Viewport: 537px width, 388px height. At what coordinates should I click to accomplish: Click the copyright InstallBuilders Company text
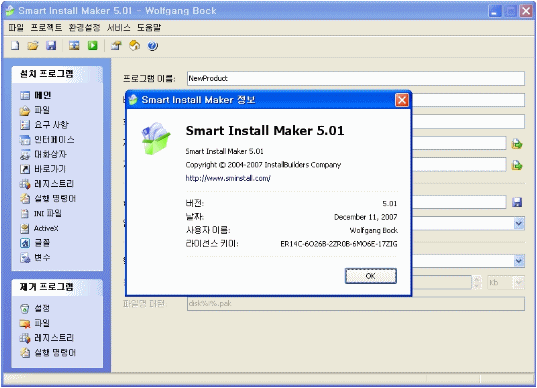263,165
